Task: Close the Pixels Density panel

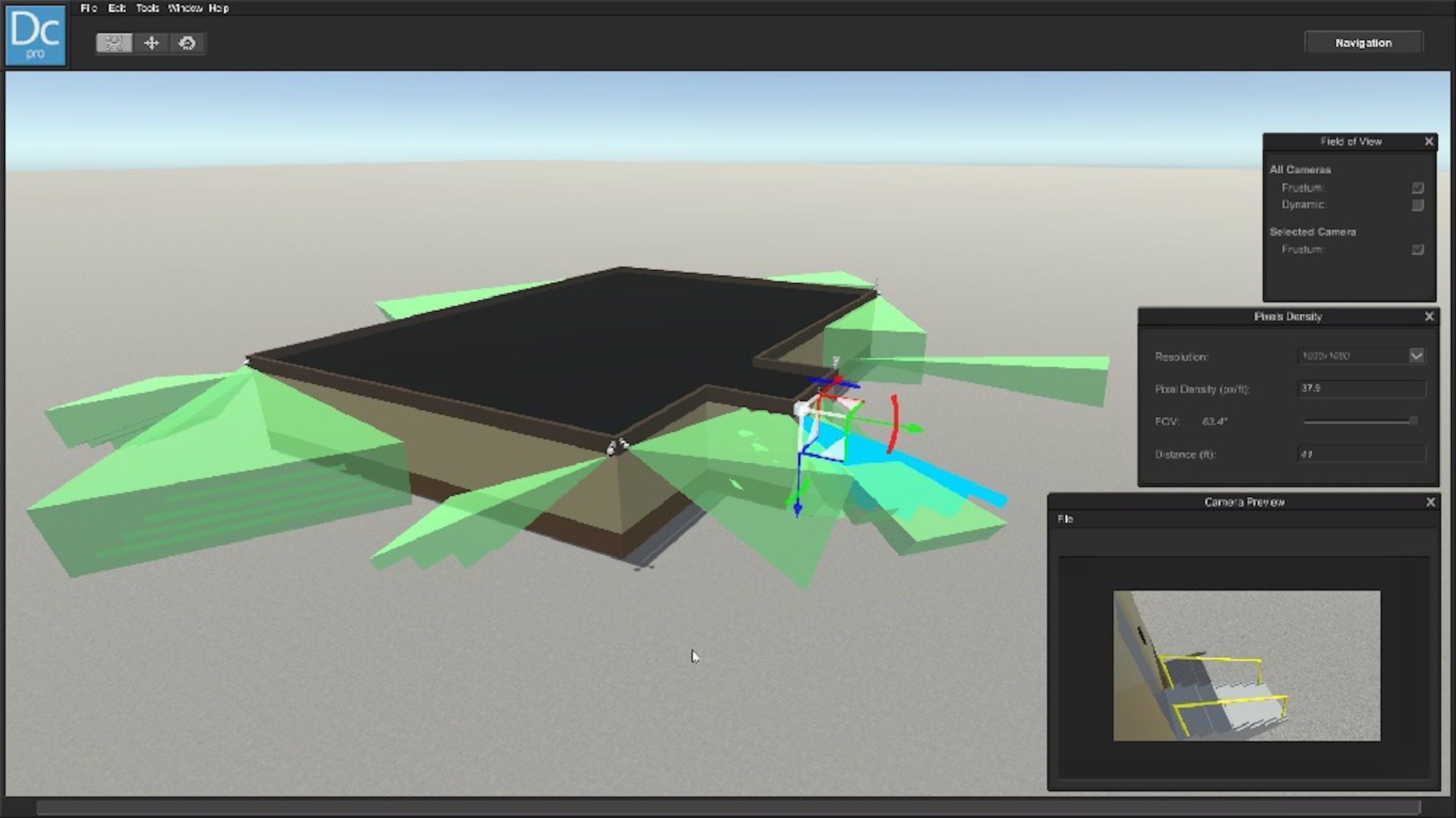Action: point(1428,316)
